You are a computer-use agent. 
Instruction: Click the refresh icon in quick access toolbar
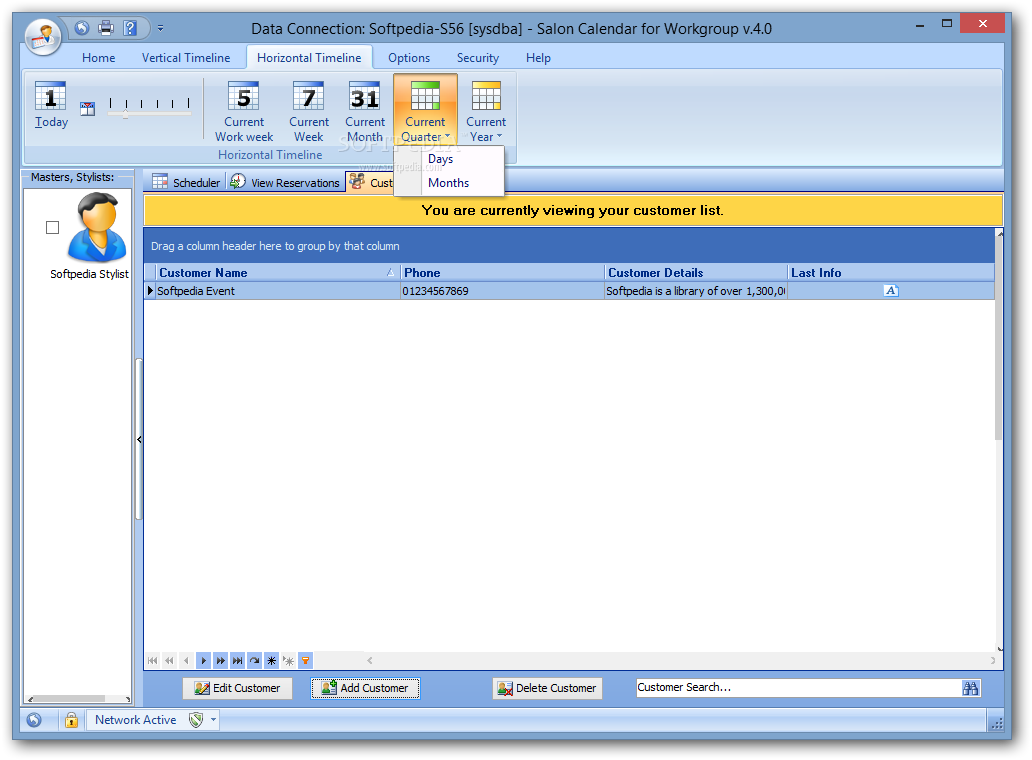coord(82,28)
